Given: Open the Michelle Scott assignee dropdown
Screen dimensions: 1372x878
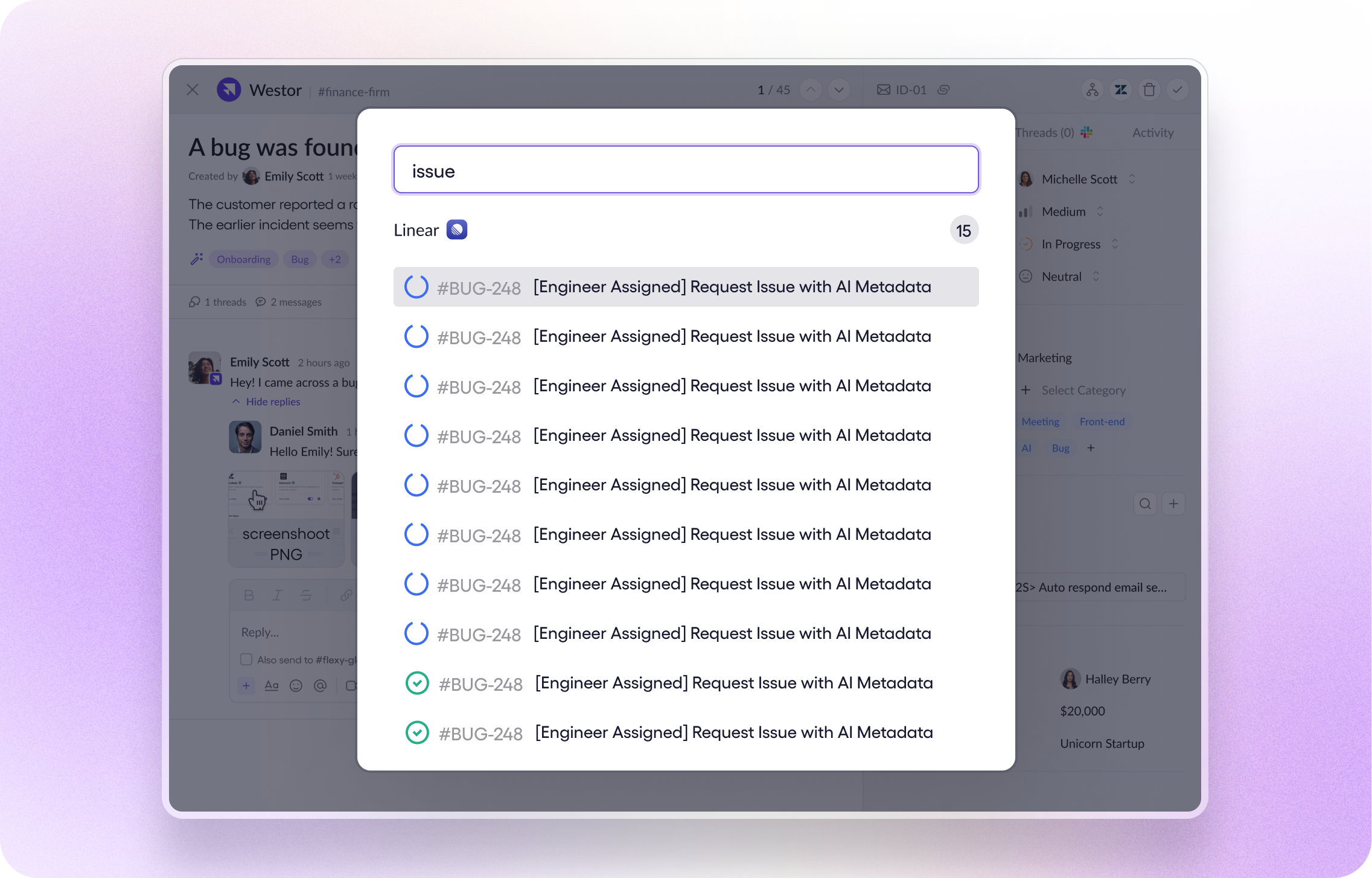Looking at the screenshot, I should coord(1076,179).
